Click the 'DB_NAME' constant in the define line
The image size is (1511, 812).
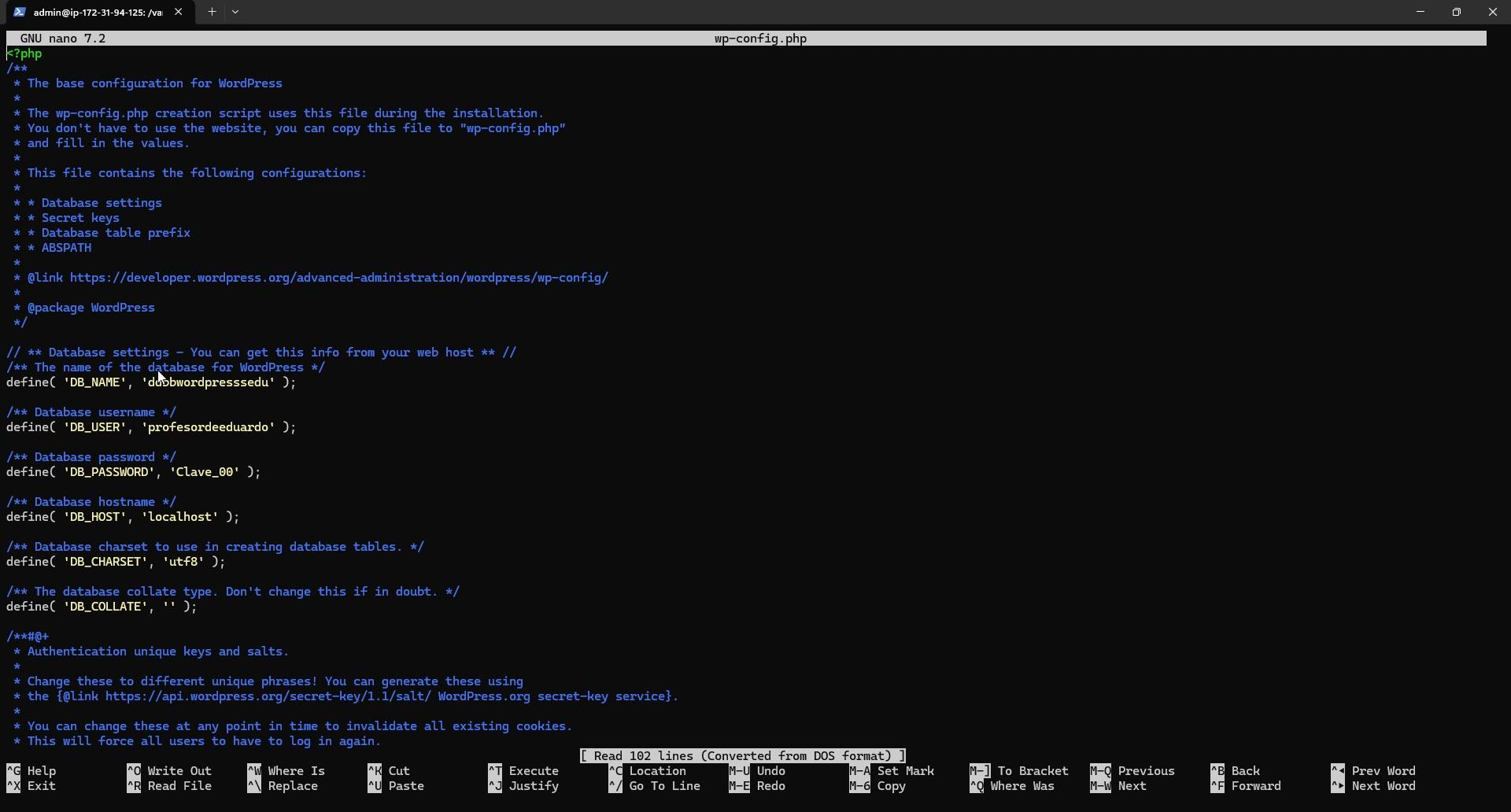click(x=95, y=382)
